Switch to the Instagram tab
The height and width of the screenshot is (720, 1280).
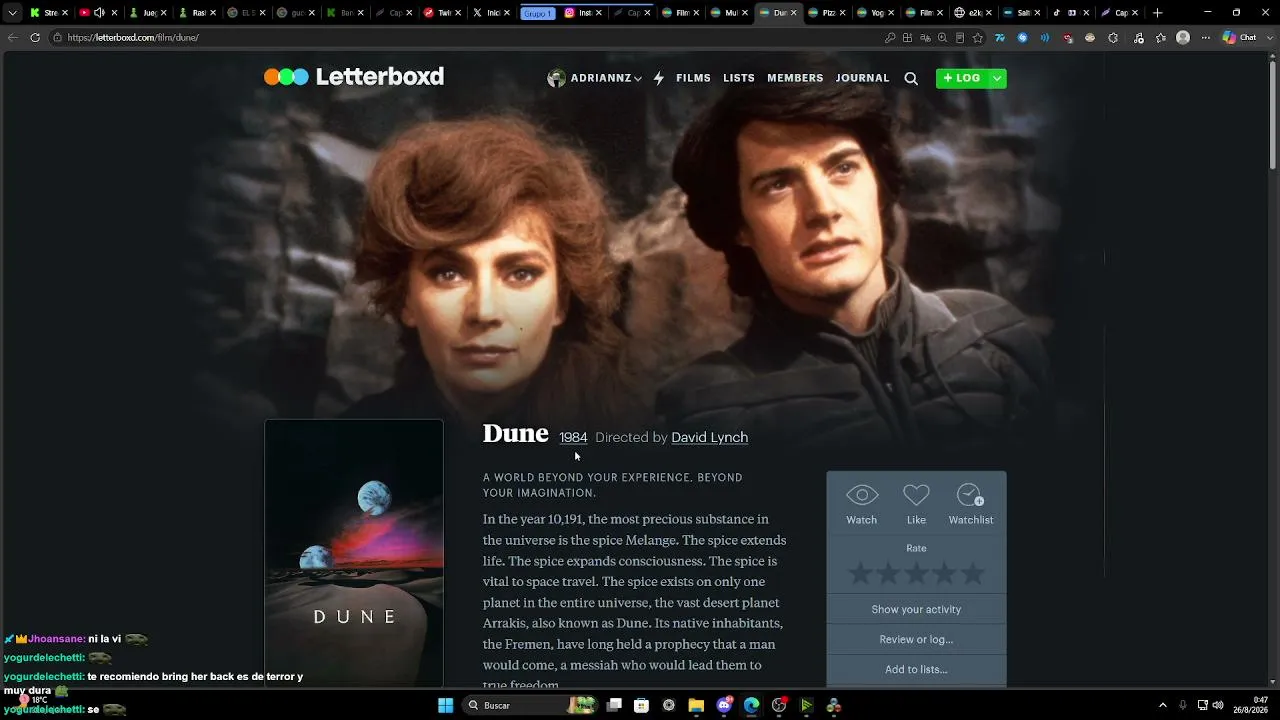582,13
